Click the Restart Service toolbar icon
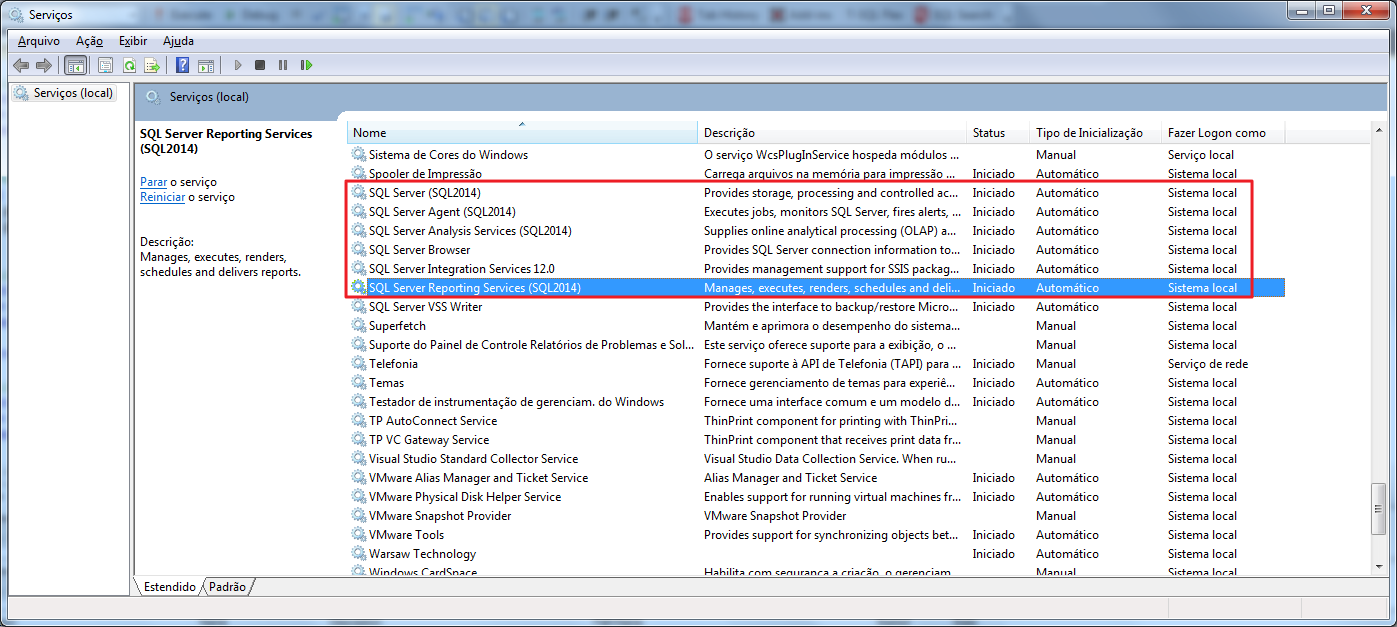1397x627 pixels. point(306,65)
